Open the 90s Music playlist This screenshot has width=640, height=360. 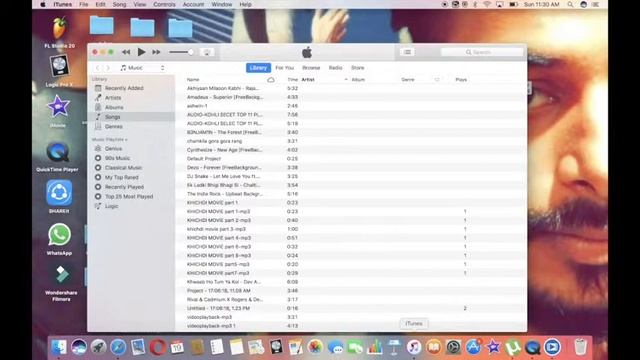tap(117, 158)
